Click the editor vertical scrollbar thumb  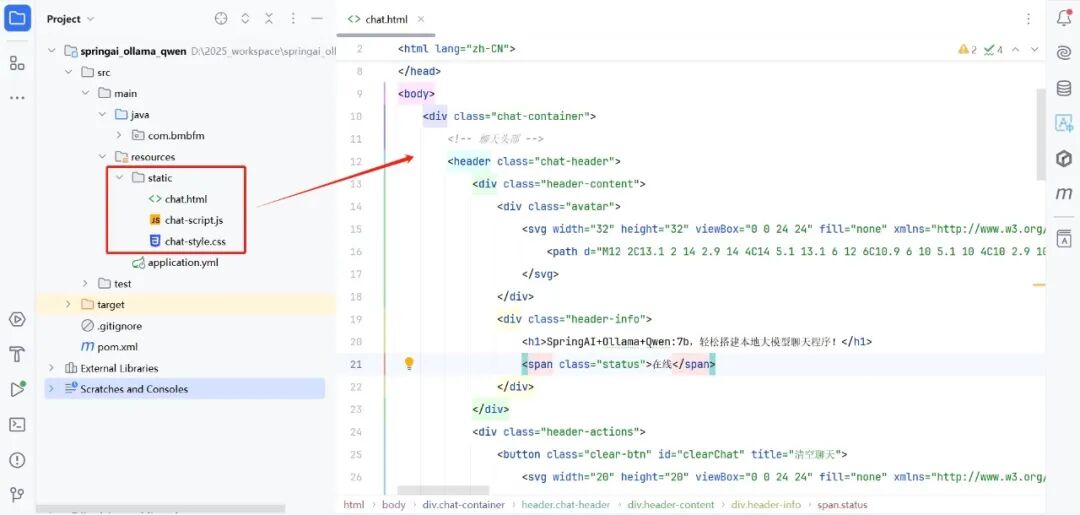click(1041, 135)
